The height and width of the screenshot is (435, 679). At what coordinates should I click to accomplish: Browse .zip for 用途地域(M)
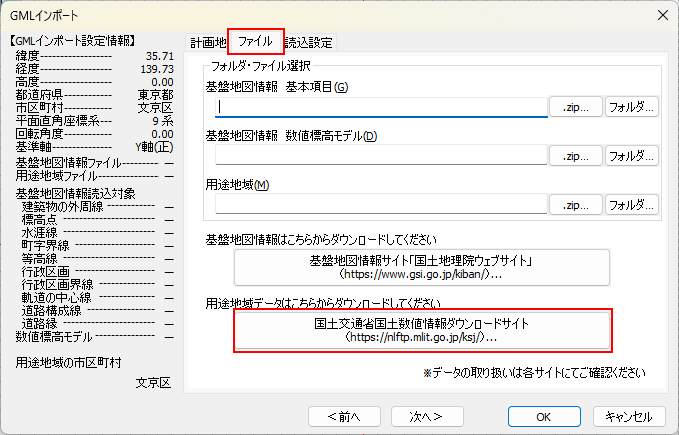(576, 205)
